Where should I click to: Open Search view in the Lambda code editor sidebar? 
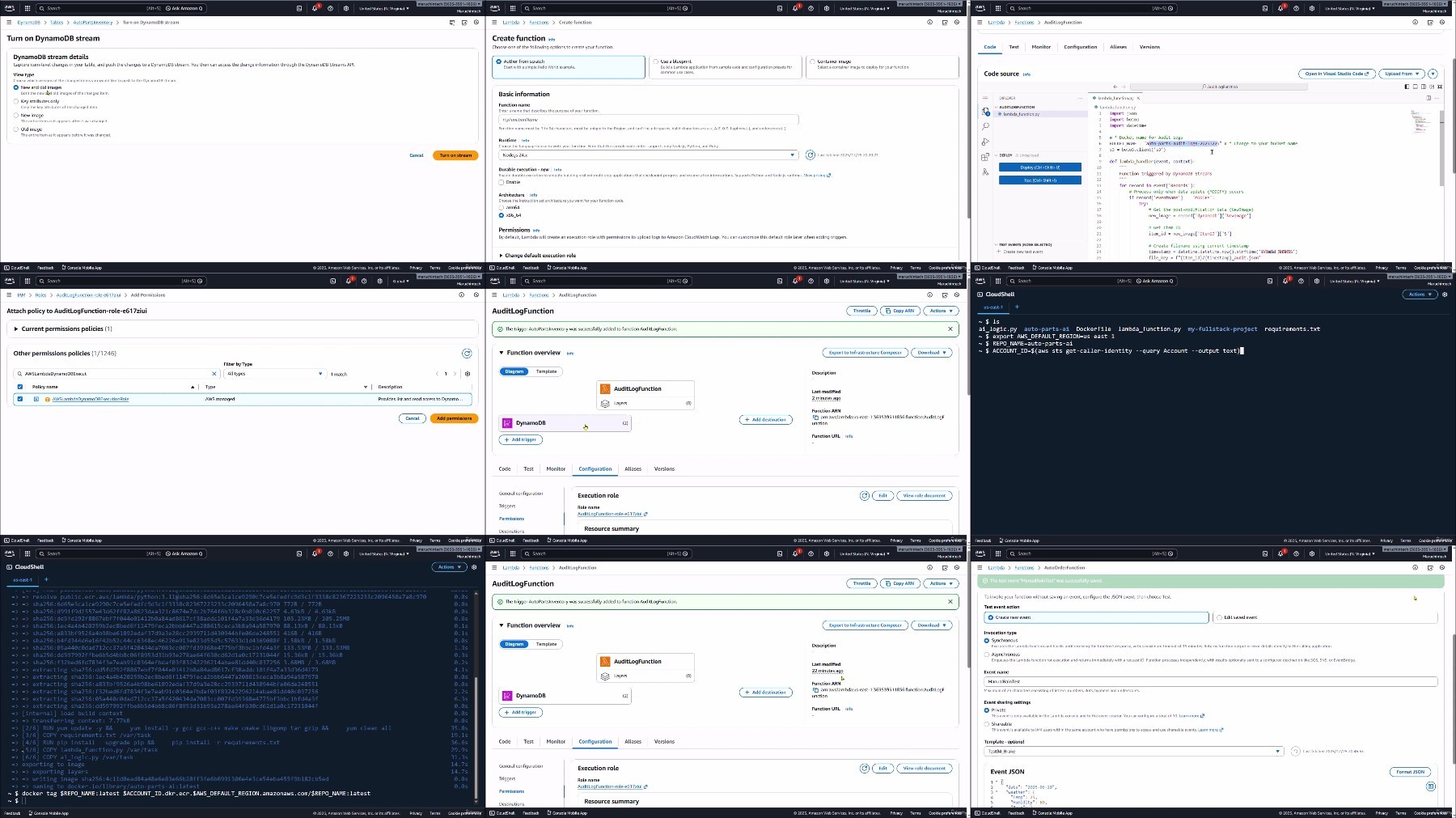click(985, 127)
